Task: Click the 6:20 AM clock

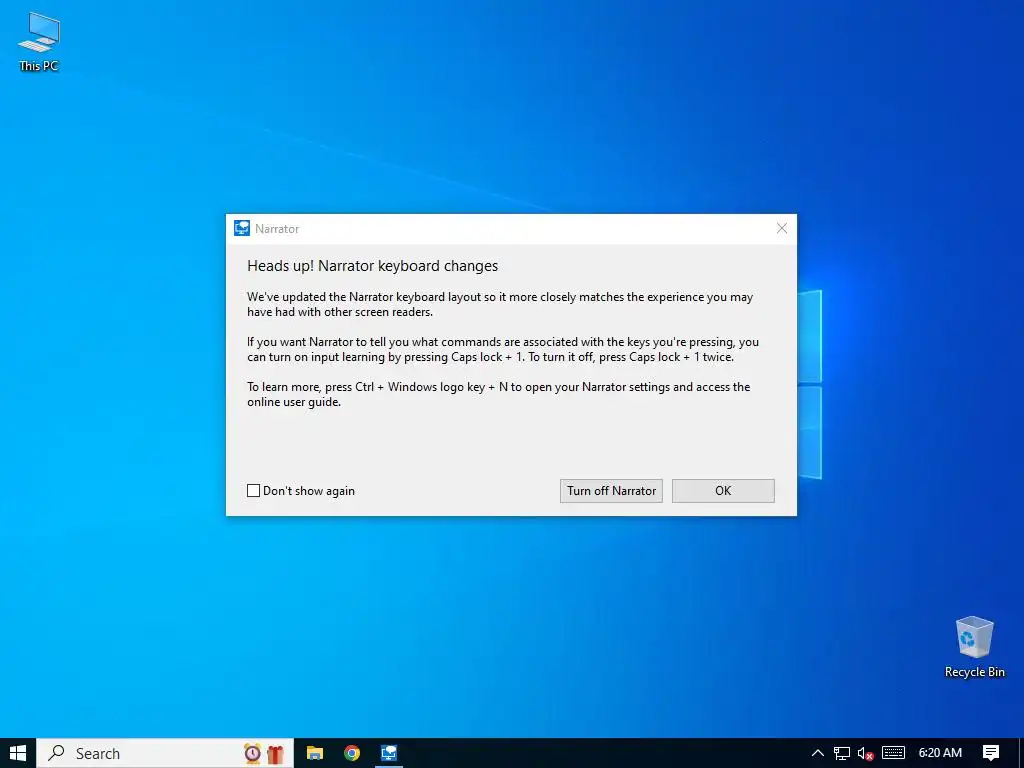Action: click(940, 753)
